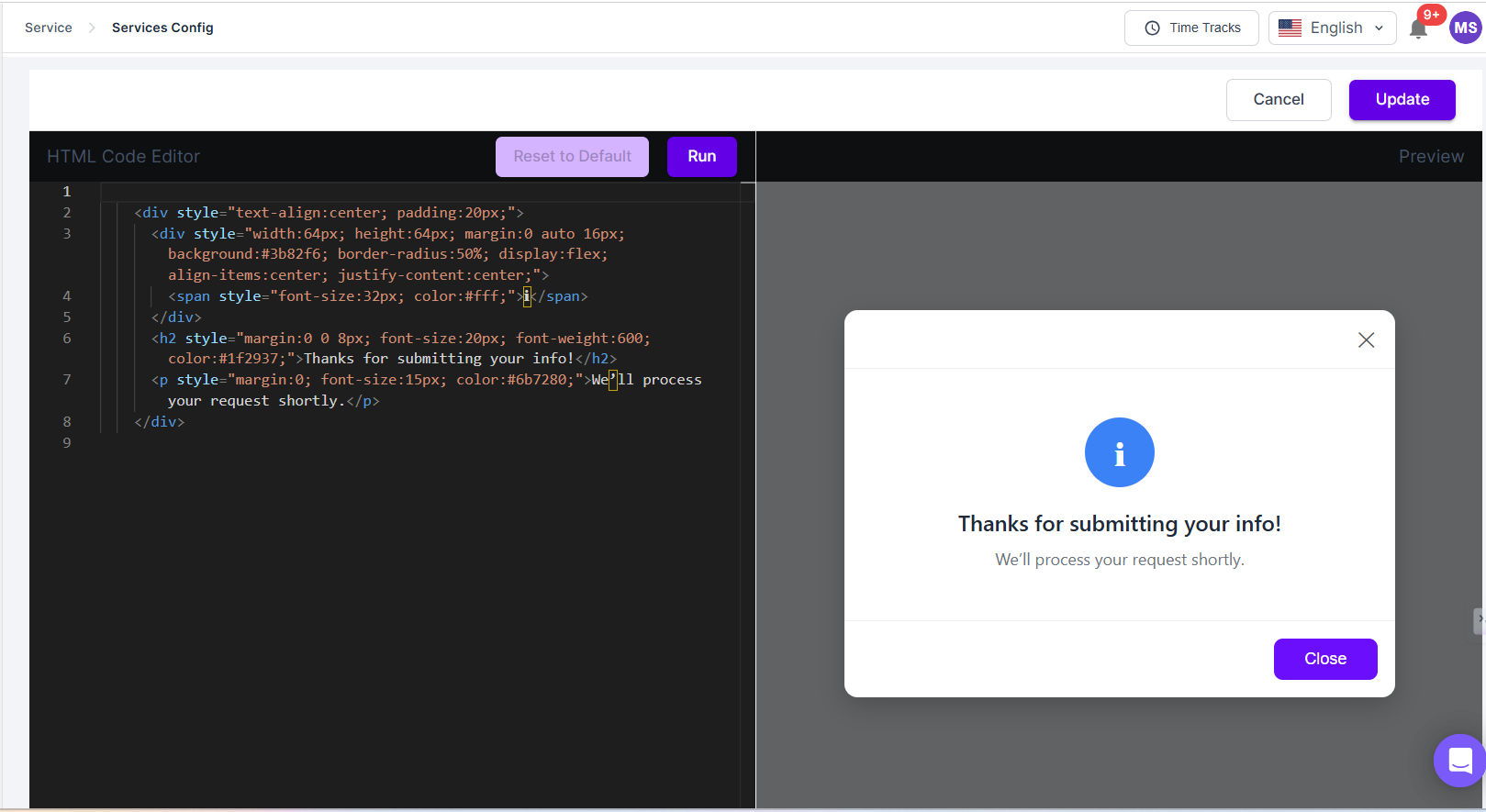Viewport: 1486px width, 812px height.
Task: Go to the Service breadcrumb
Action: click(49, 28)
